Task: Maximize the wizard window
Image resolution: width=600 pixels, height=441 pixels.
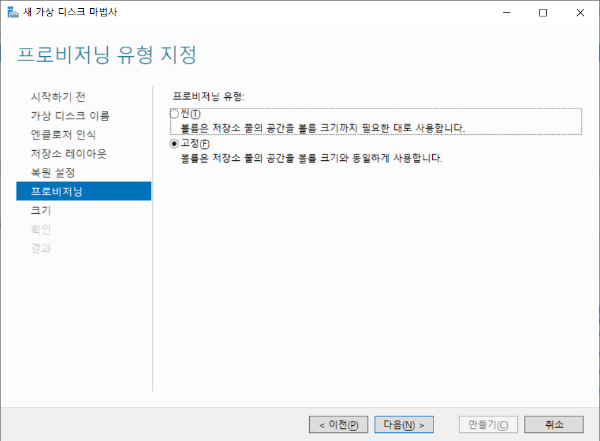Action: [543, 13]
